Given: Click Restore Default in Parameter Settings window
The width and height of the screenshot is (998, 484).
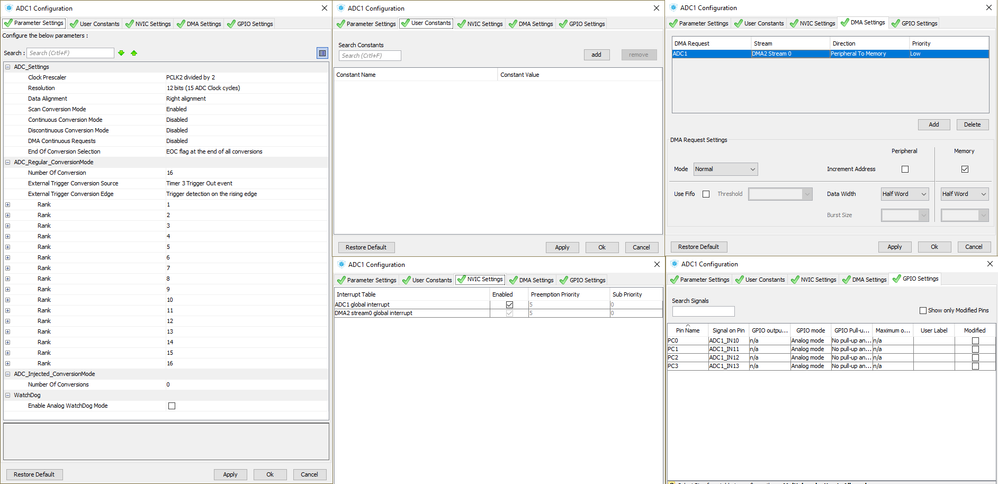Looking at the screenshot, I should click(x=35, y=474).
